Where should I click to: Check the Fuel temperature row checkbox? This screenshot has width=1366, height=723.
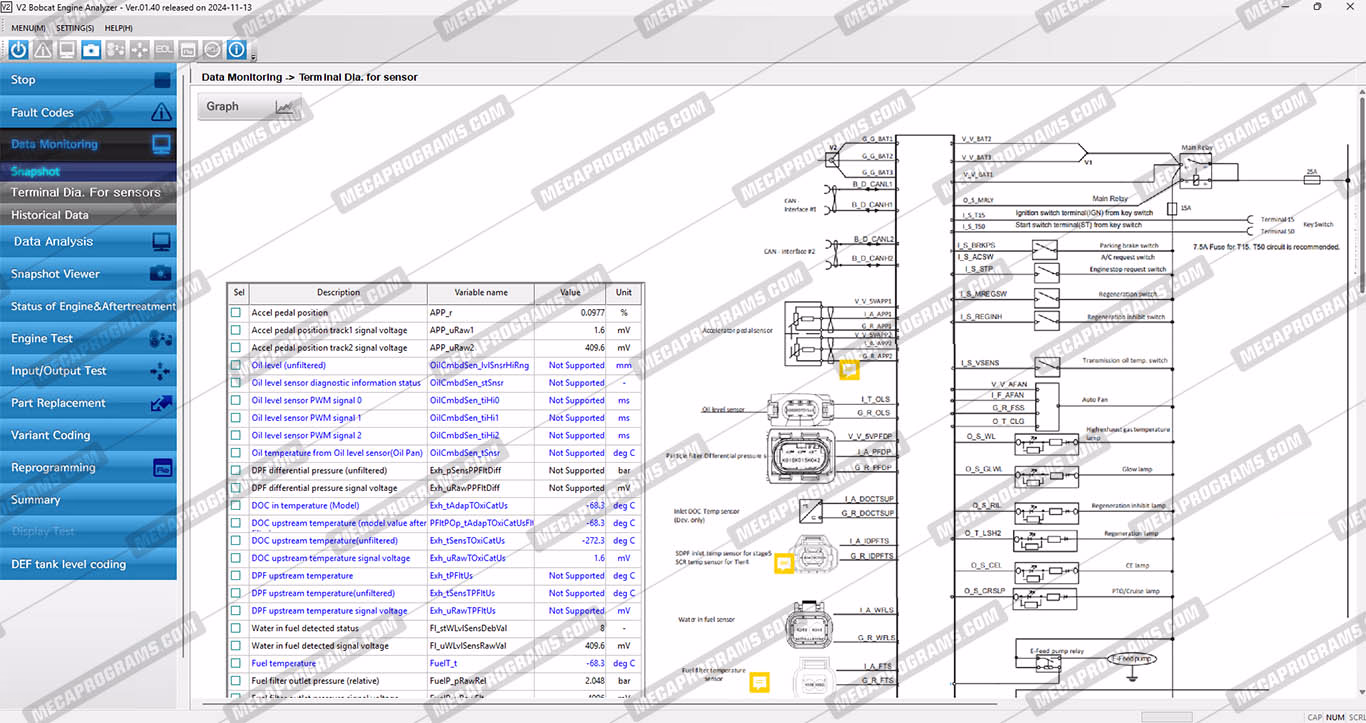coord(237,663)
